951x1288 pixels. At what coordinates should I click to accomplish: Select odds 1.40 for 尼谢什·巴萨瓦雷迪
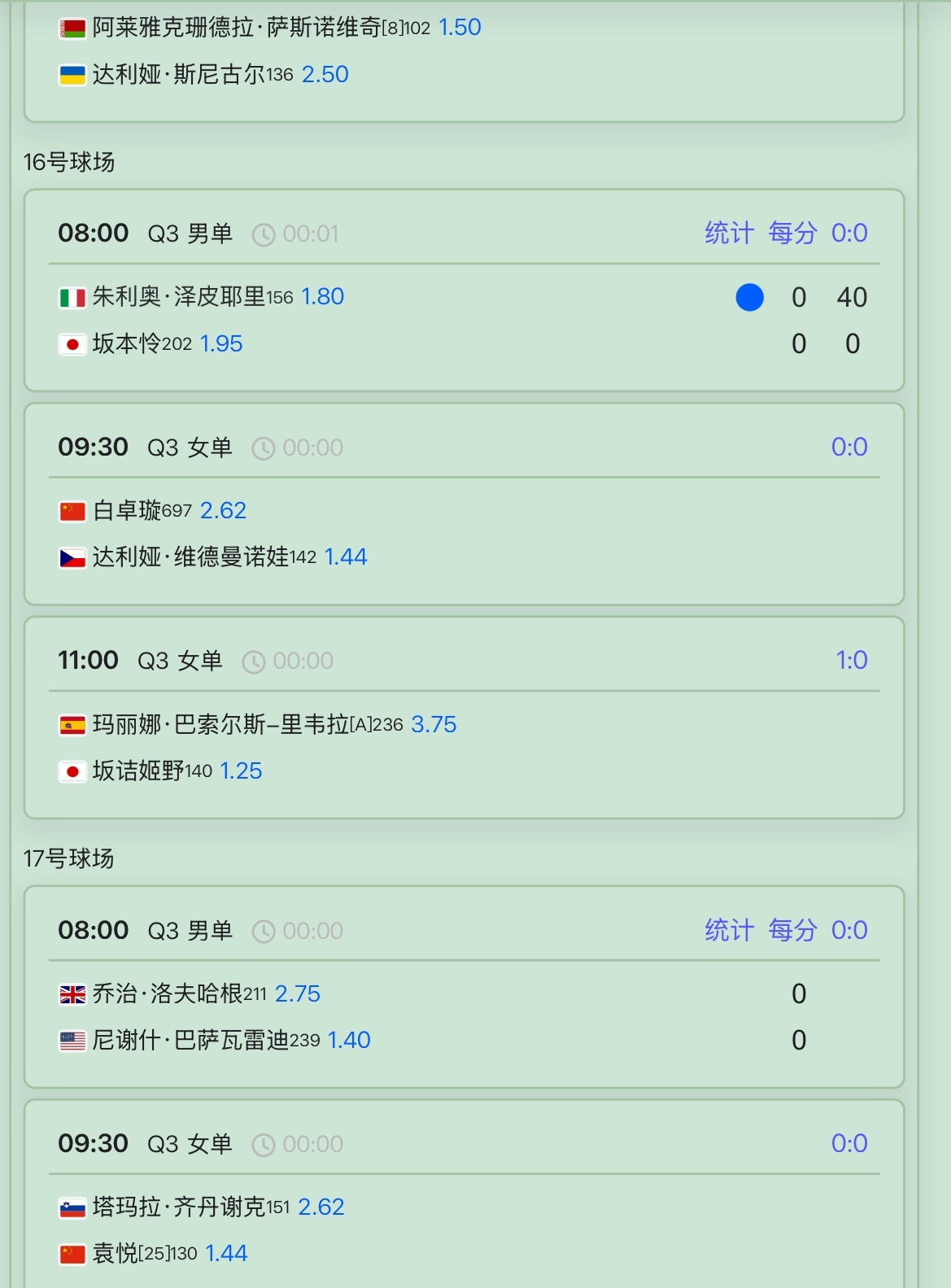coord(349,1041)
